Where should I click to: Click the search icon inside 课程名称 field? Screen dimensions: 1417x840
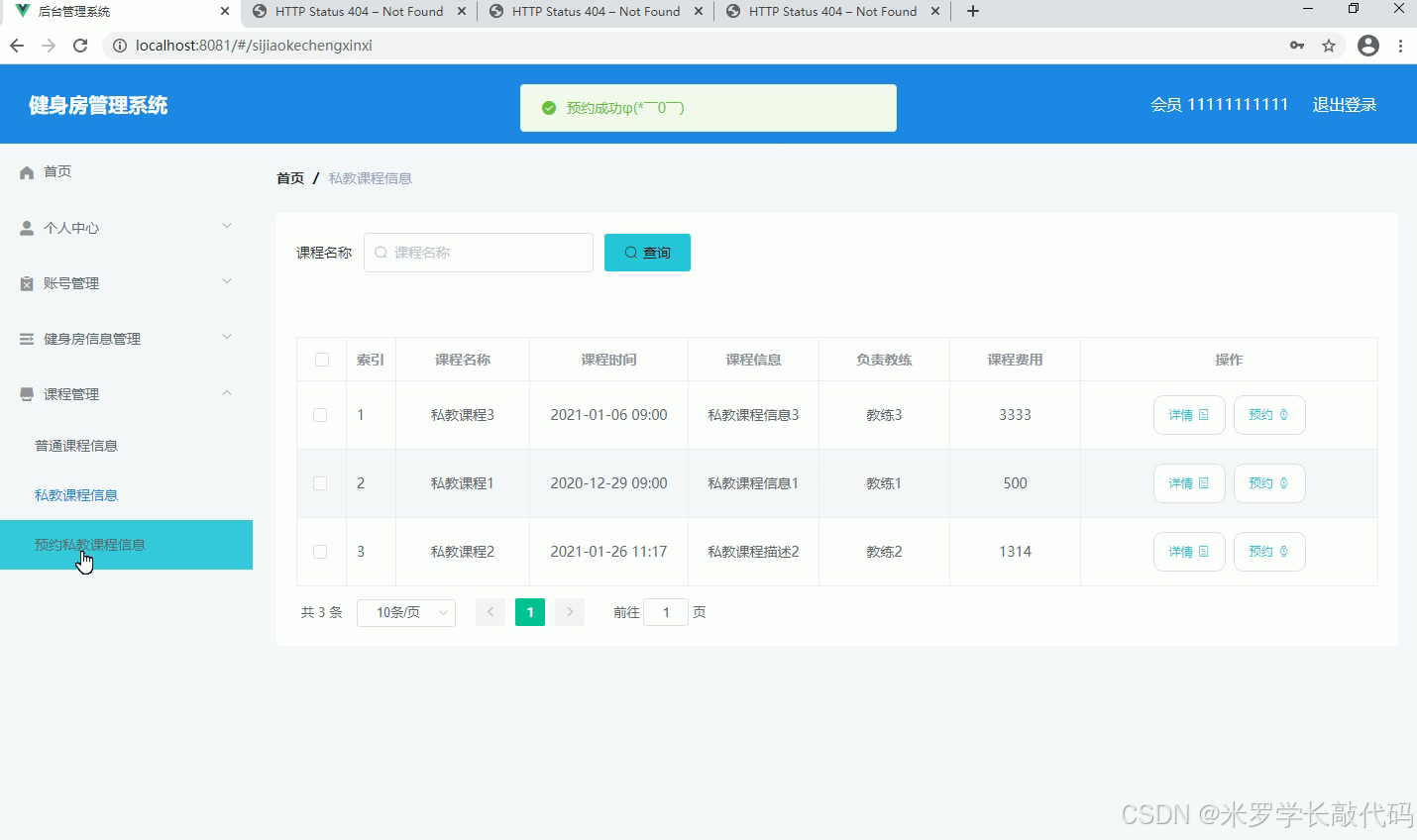[x=381, y=253]
